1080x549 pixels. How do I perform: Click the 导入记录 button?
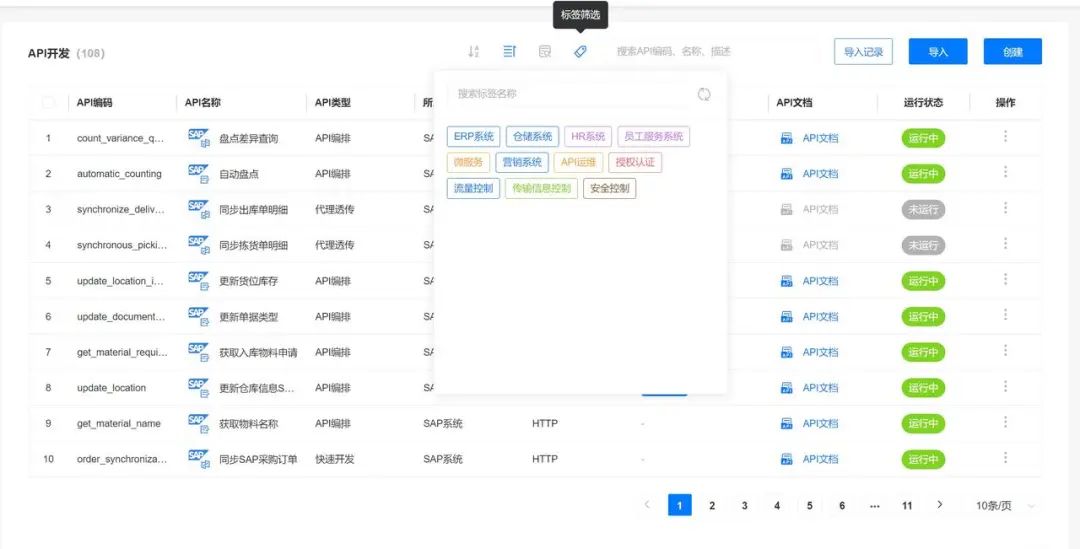click(863, 52)
